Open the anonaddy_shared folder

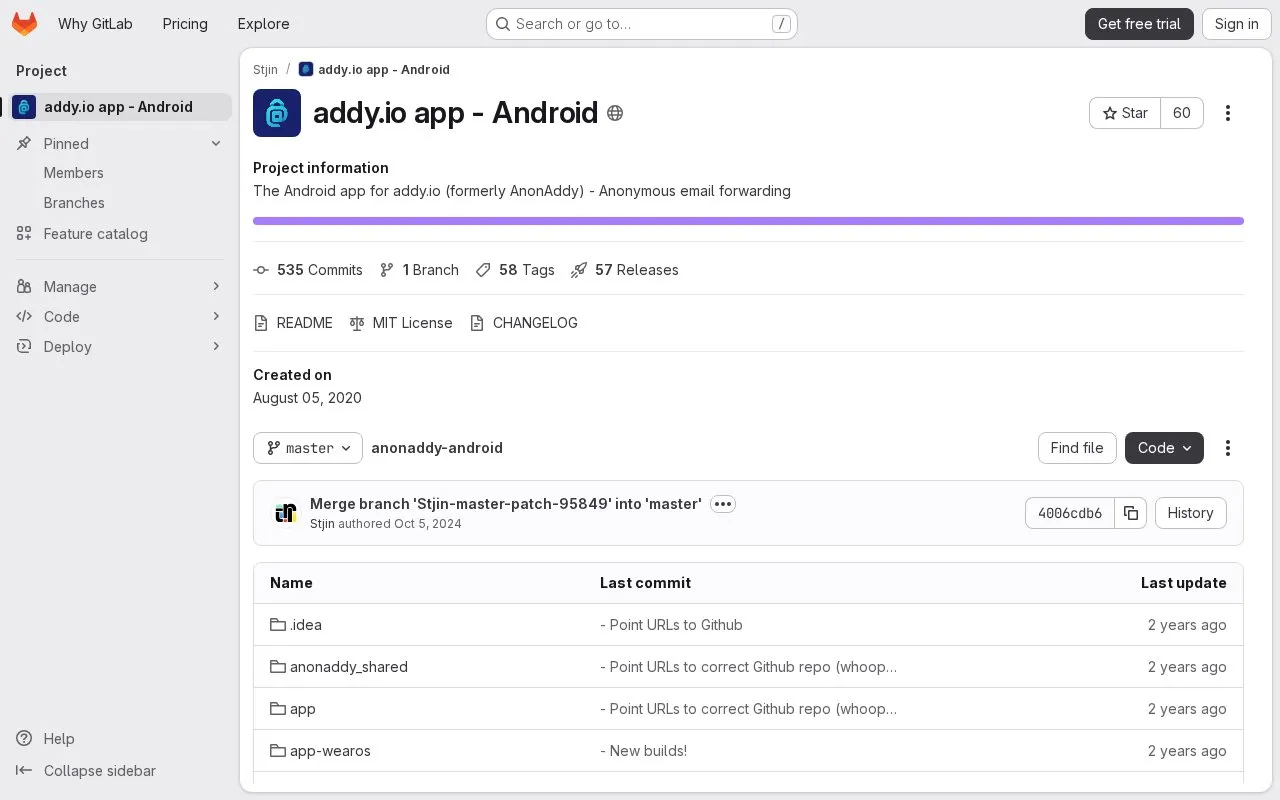[x=349, y=667]
